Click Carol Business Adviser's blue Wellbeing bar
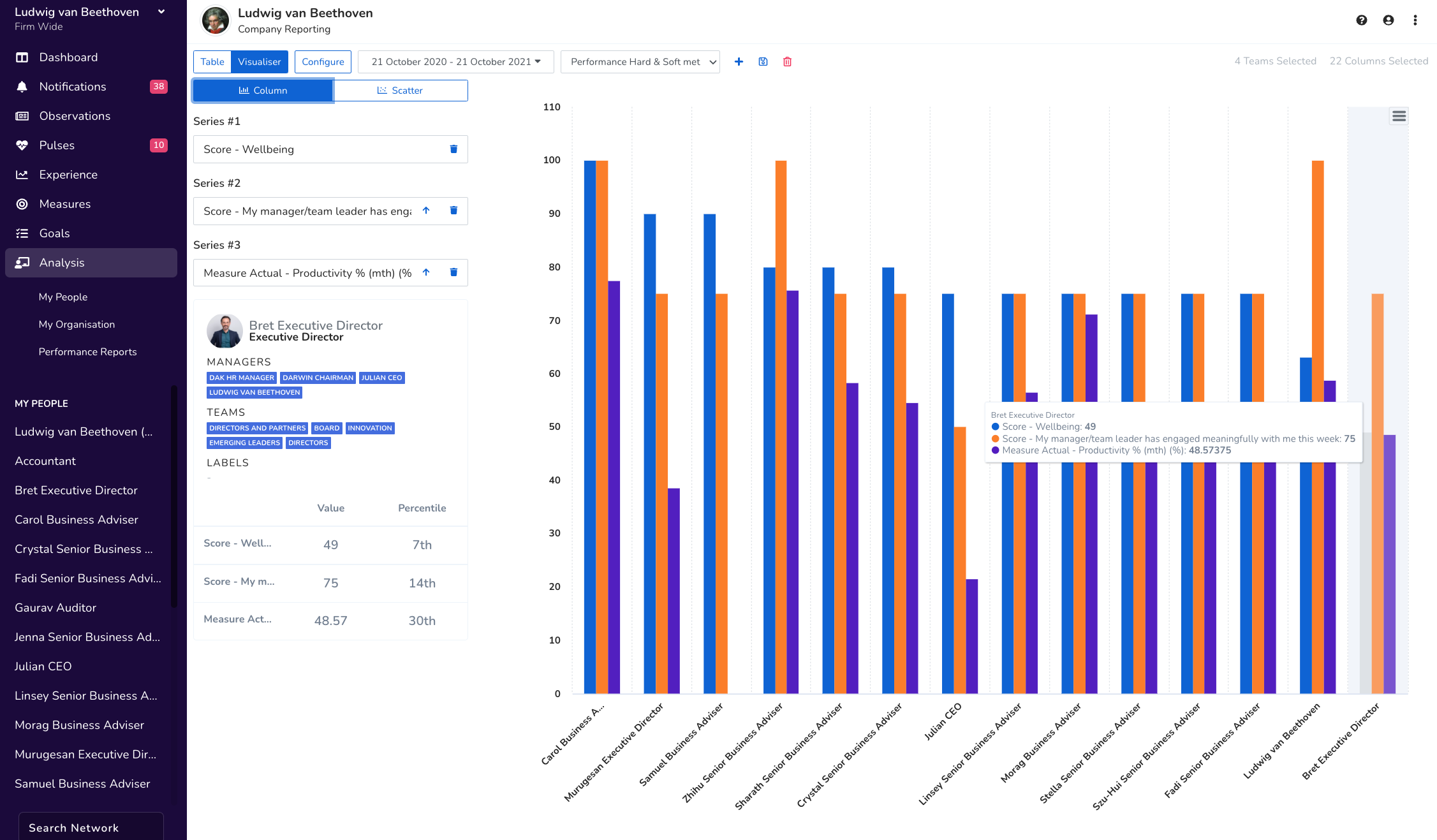Image resolution: width=1437 pixels, height=840 pixels. [x=589, y=427]
